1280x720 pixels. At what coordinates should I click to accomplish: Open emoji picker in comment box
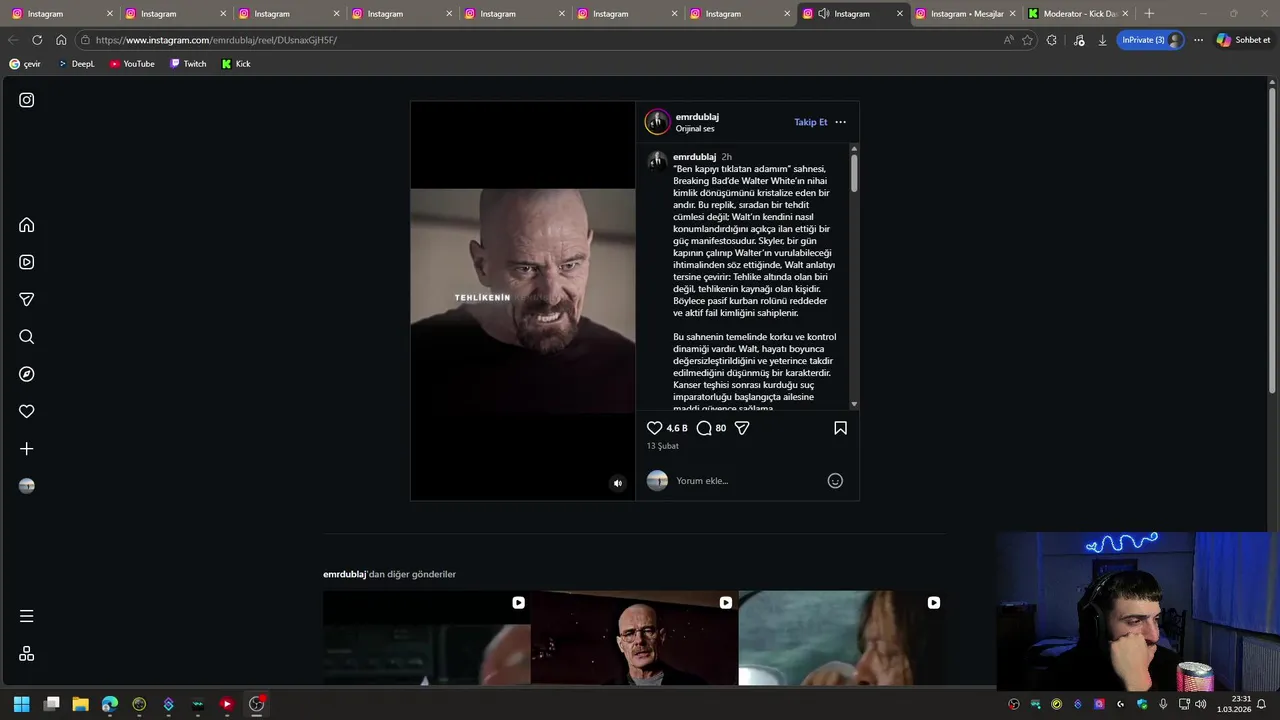[835, 481]
